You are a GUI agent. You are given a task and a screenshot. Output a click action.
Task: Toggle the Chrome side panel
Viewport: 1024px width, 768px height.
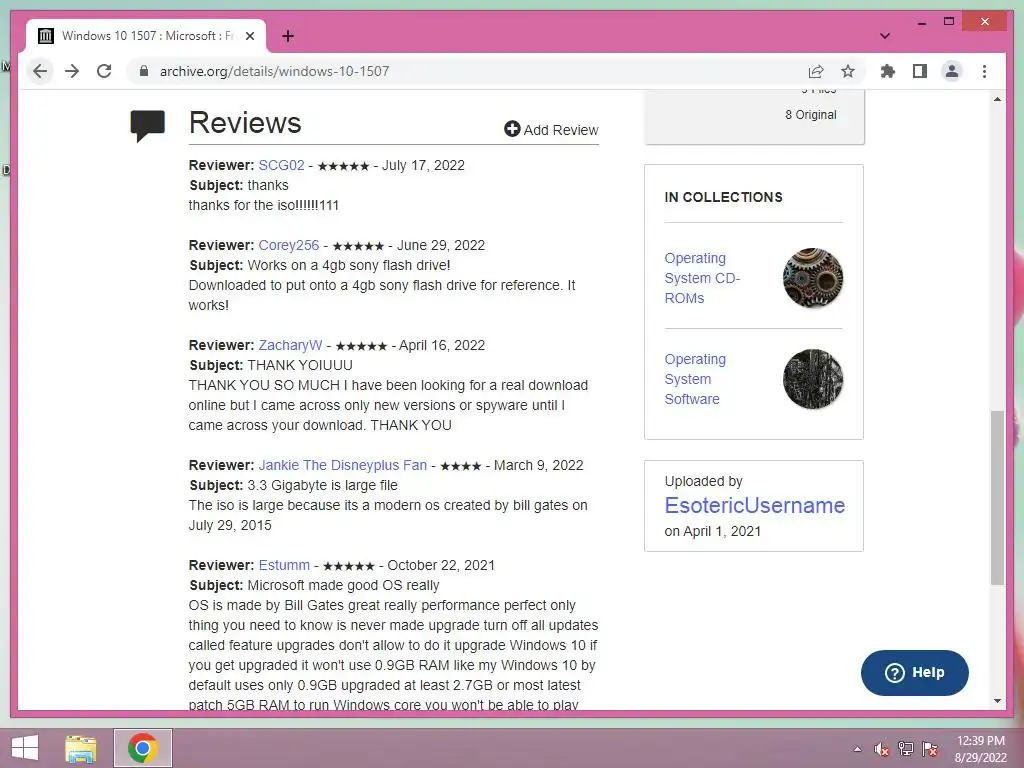[920, 71]
